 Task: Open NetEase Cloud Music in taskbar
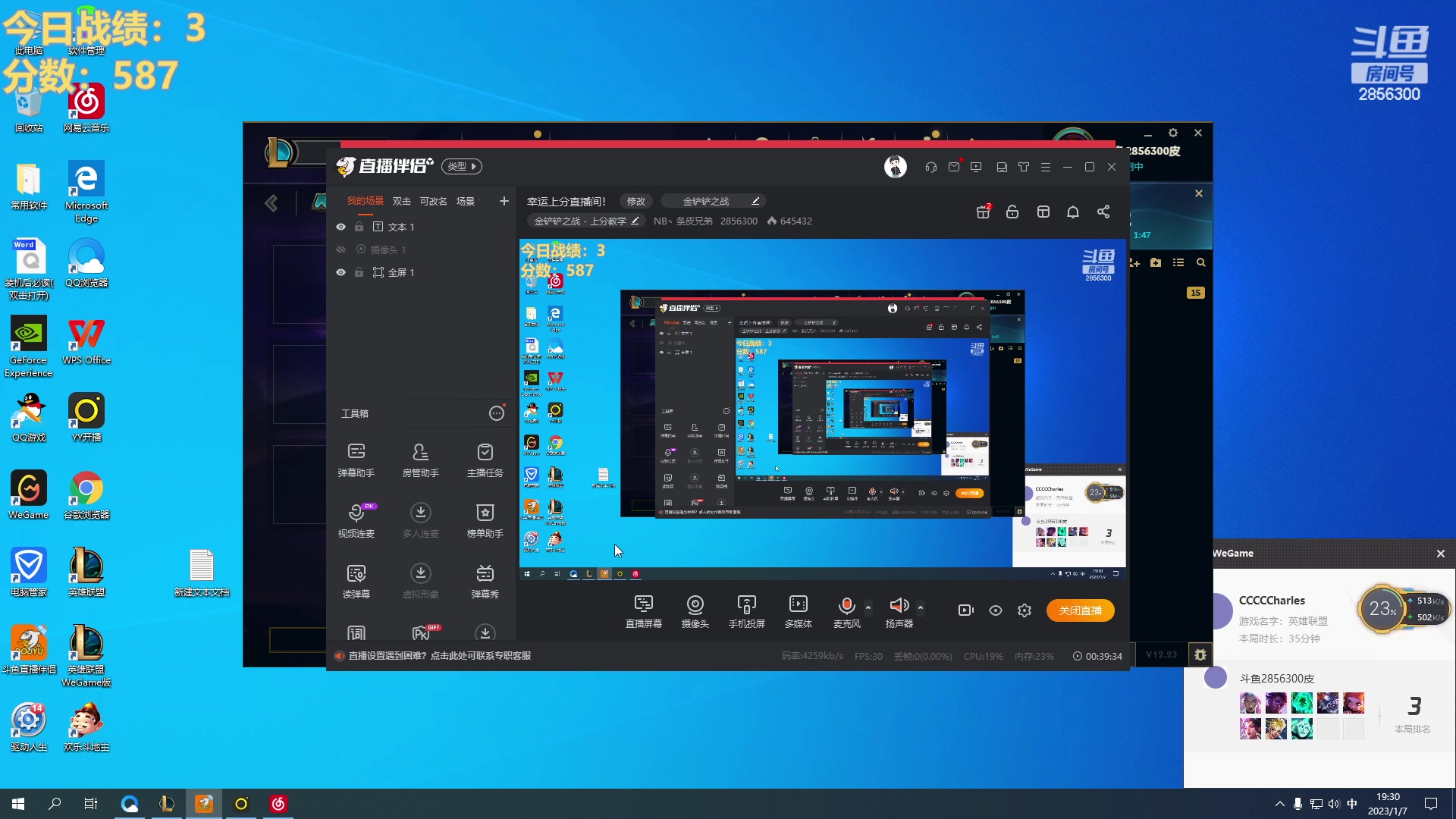(278, 804)
